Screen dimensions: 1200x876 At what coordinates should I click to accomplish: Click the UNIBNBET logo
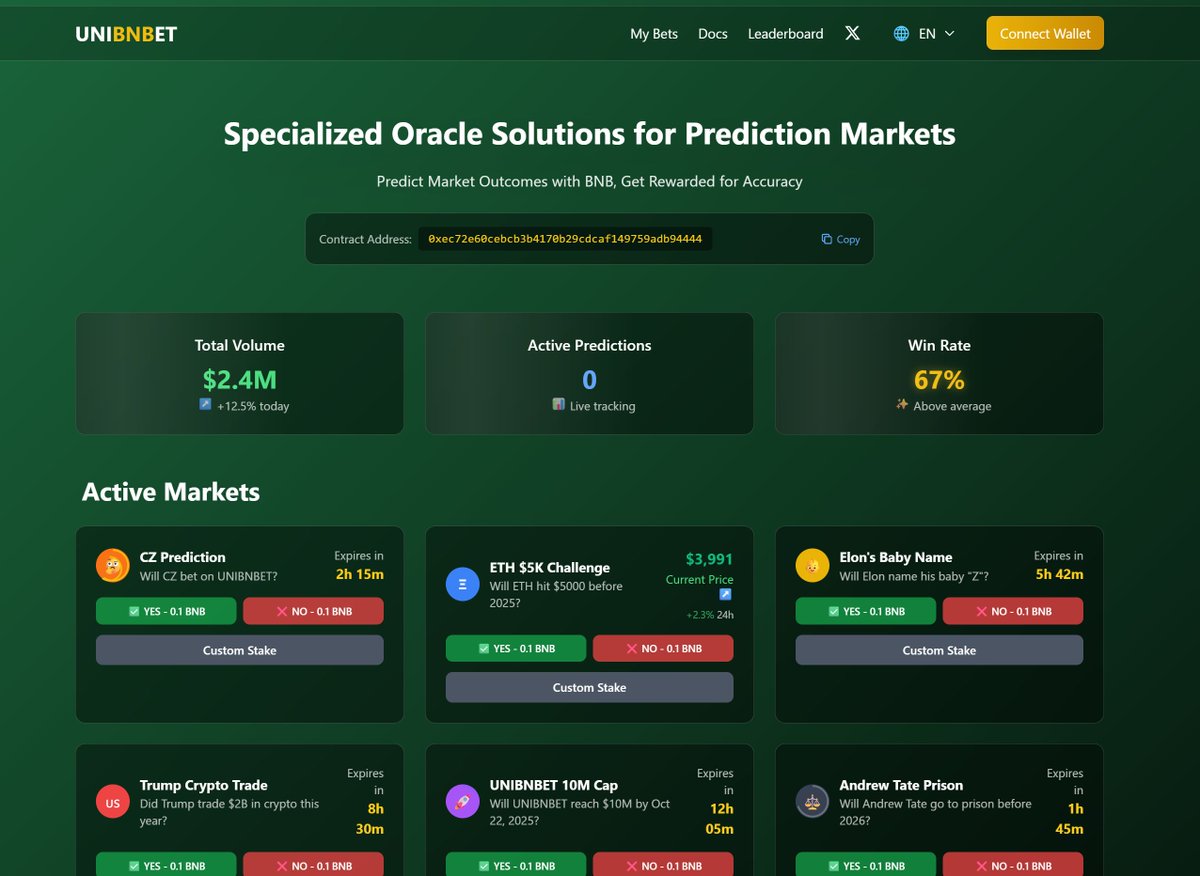[126, 34]
